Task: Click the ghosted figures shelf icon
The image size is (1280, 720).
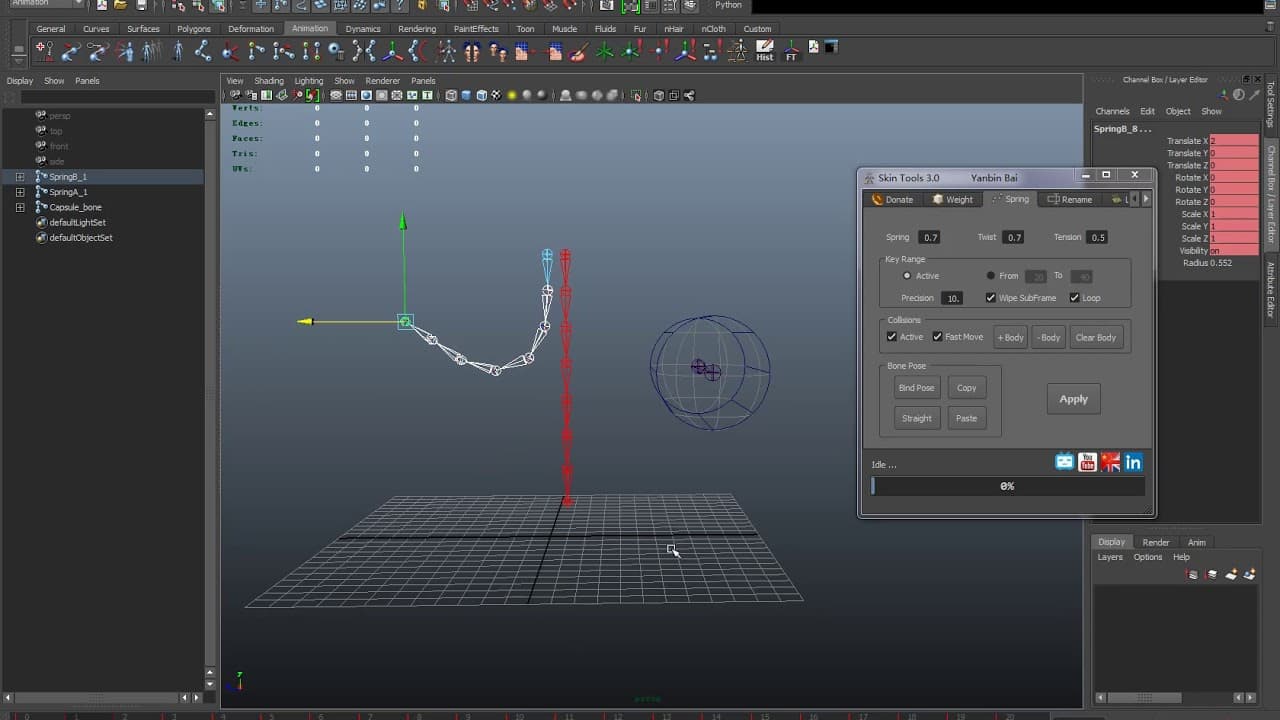Action: pyautogui.click(x=152, y=51)
